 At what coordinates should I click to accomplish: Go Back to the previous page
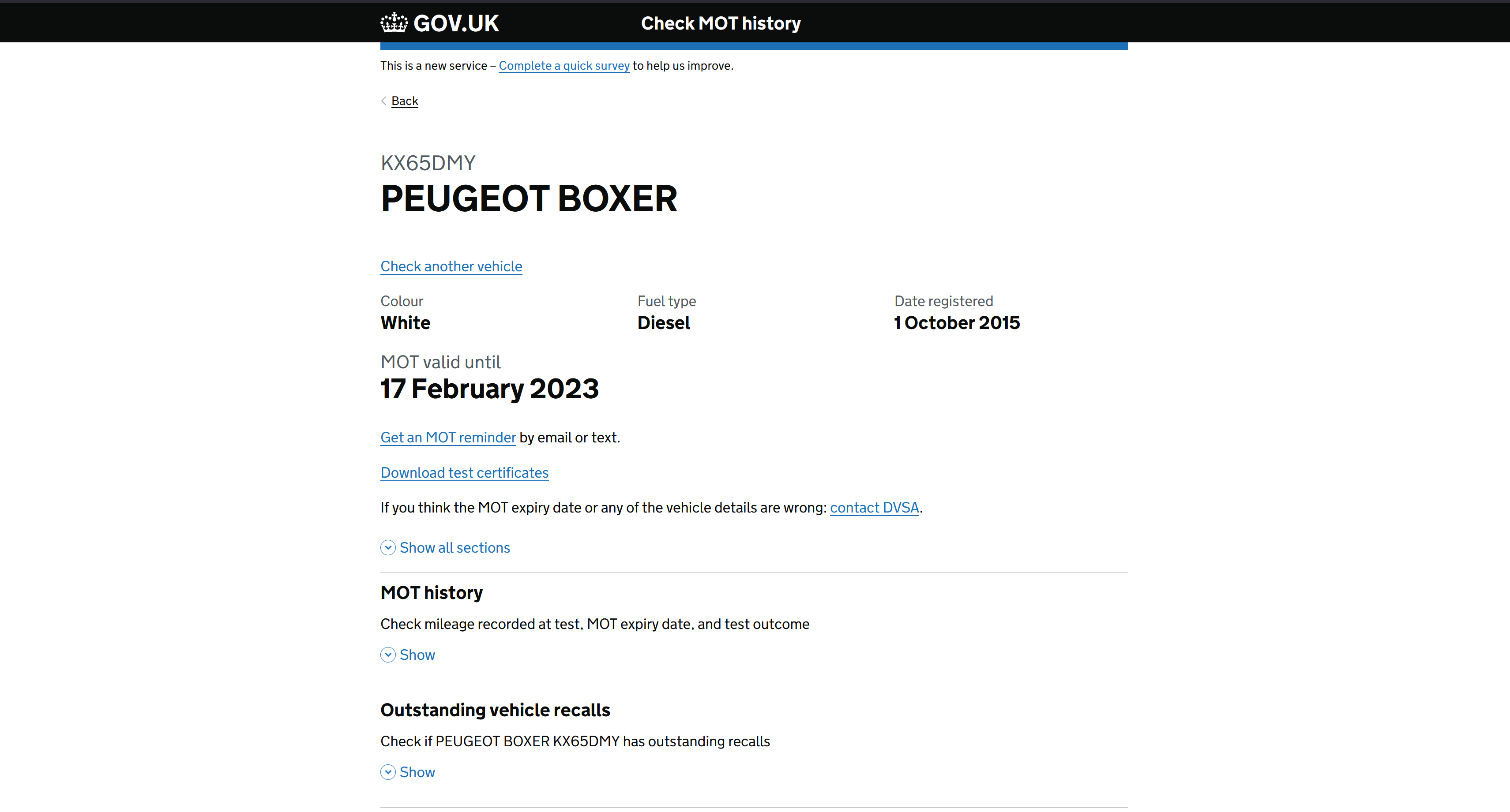405,101
